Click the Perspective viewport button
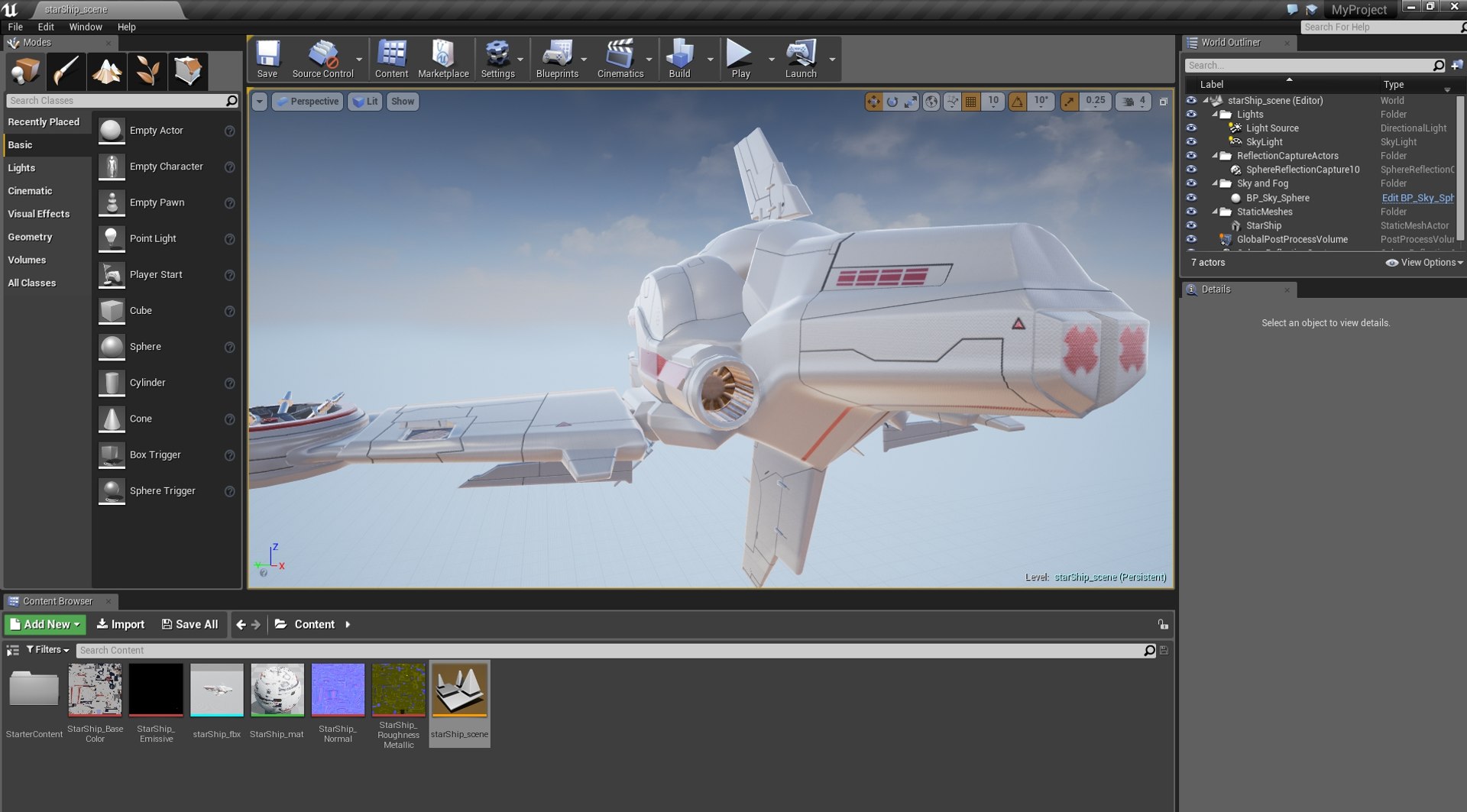Viewport: 1467px width, 812px height. coord(306,102)
